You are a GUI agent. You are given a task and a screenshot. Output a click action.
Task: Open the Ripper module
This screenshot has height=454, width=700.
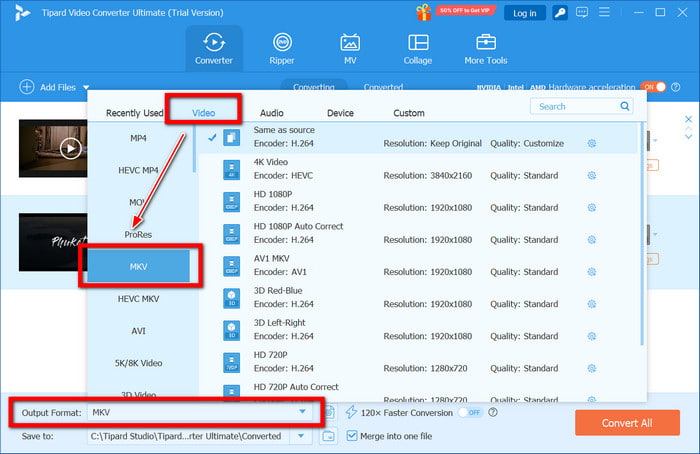pyautogui.click(x=283, y=48)
